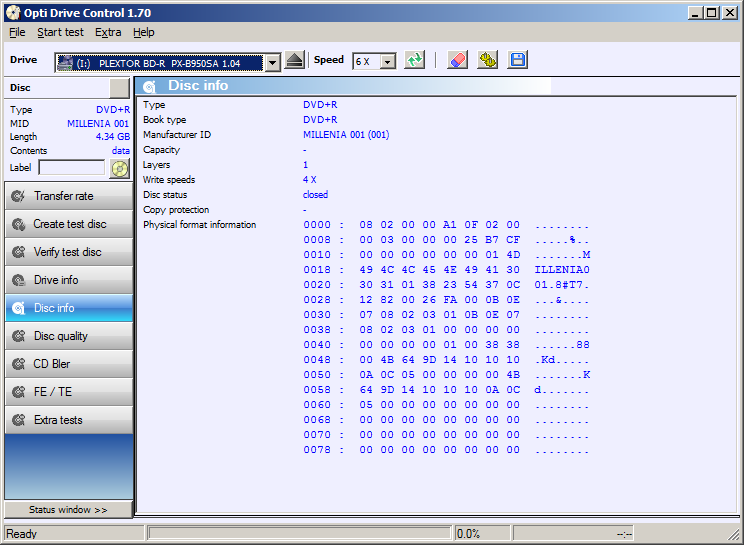
Task: Click the progress bar in status bar
Action: (299, 533)
